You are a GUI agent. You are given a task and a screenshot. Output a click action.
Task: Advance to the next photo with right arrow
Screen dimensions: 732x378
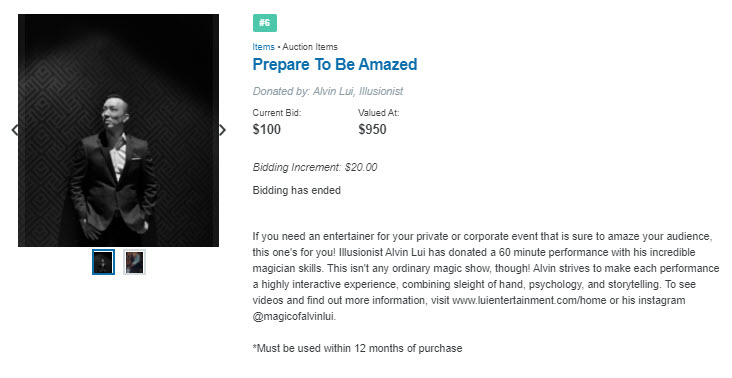[222, 130]
